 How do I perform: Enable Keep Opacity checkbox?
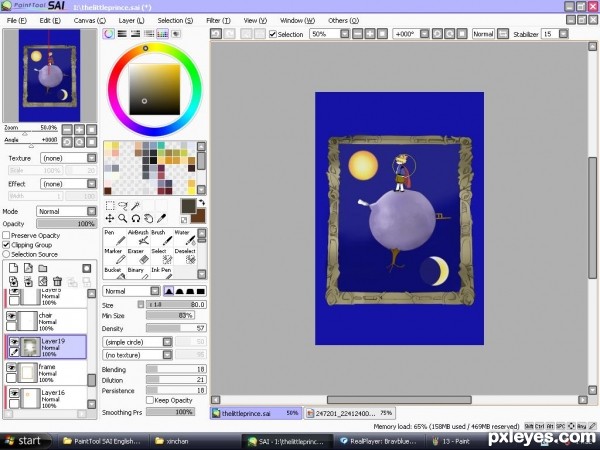[150, 400]
